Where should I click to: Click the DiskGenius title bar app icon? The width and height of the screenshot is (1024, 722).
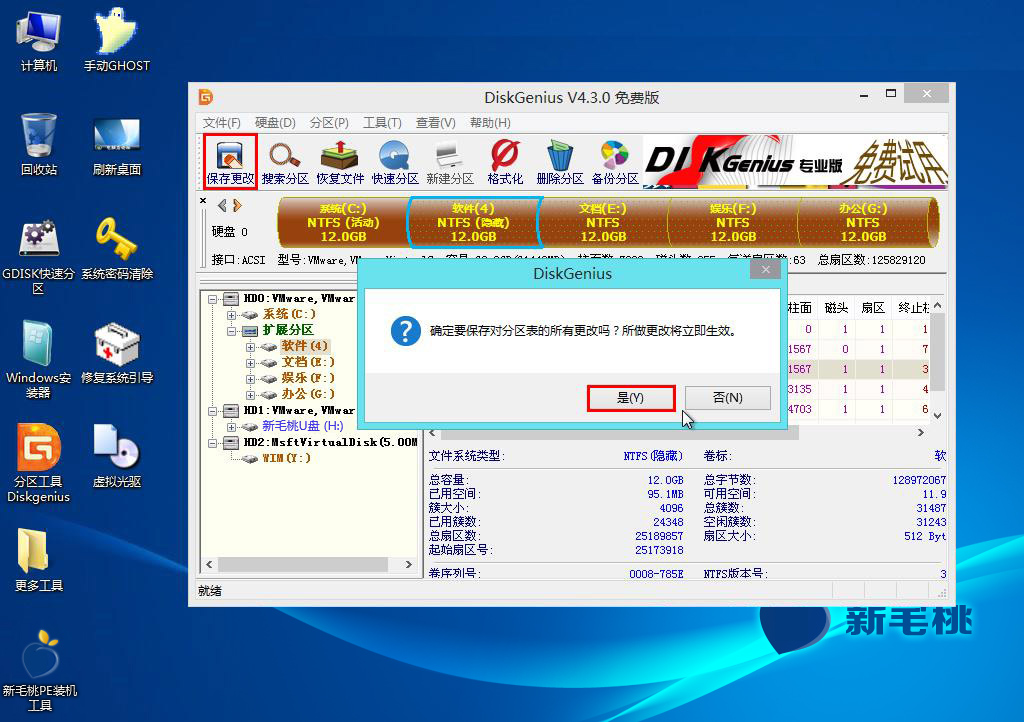(x=206, y=97)
